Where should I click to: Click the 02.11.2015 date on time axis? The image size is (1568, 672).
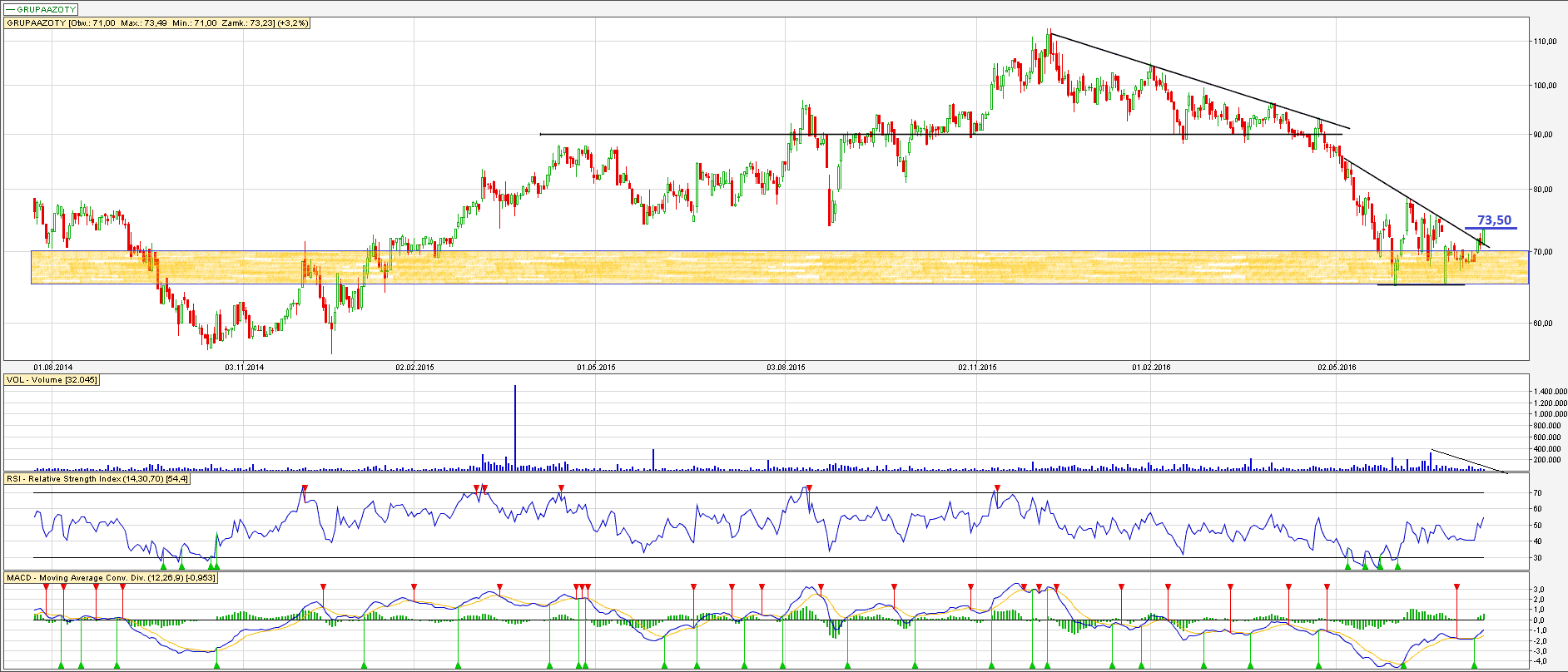(977, 367)
